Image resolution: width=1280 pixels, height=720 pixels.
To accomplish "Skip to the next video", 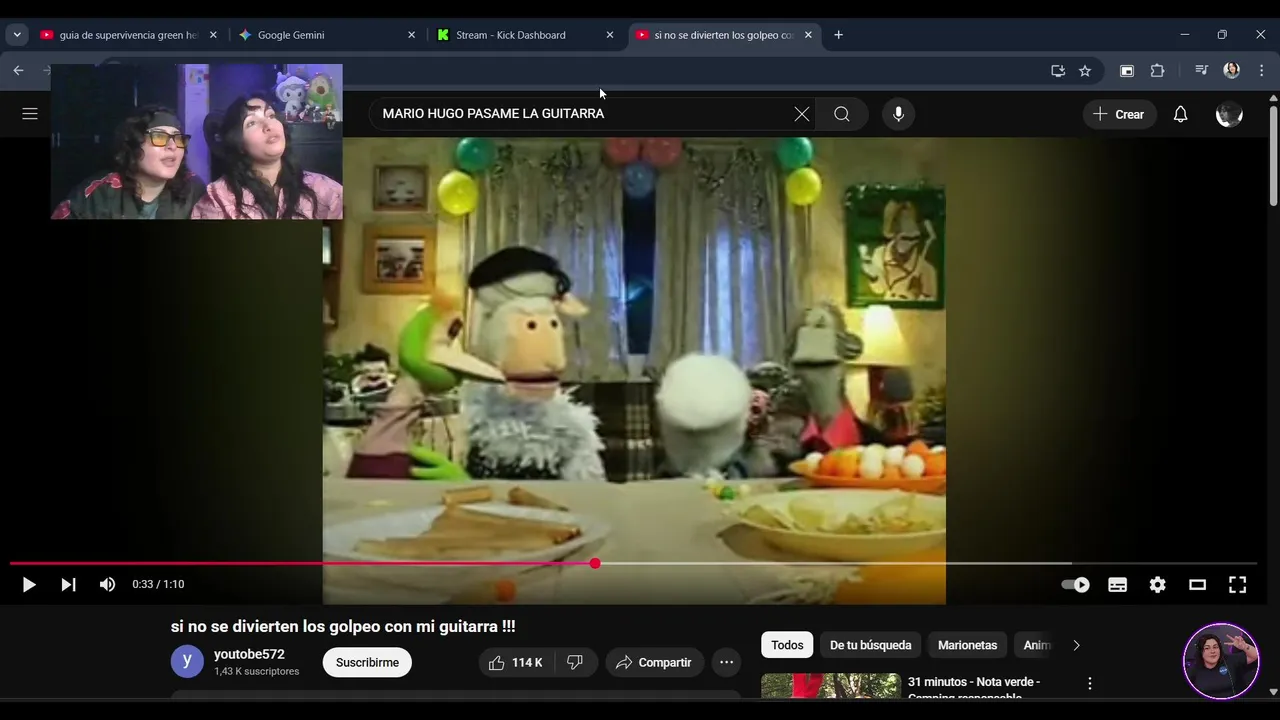I will coord(68,585).
